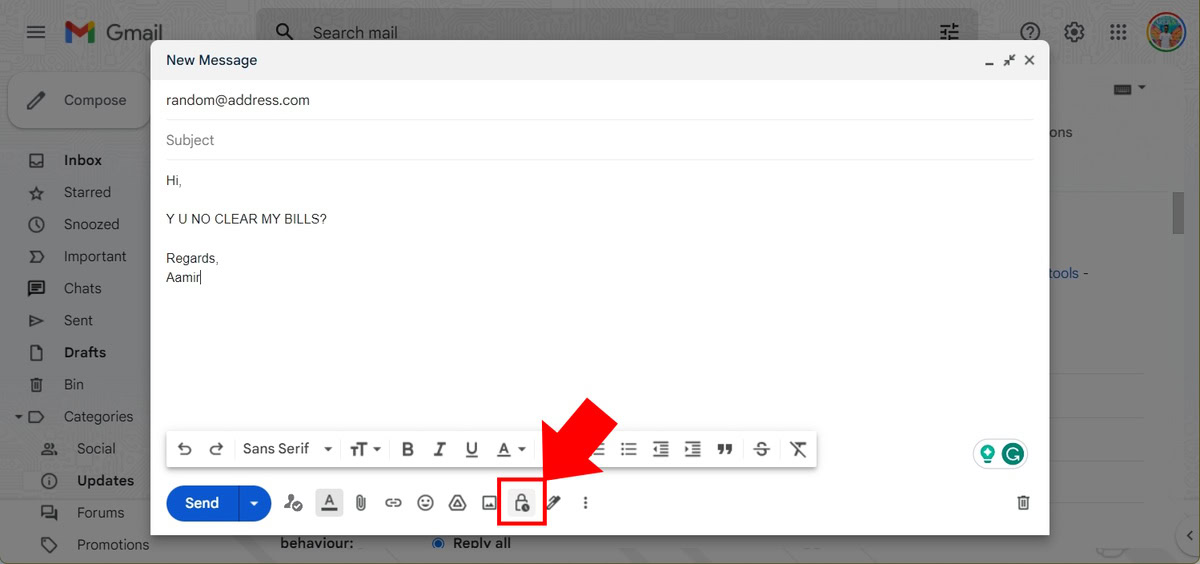This screenshot has height=564, width=1200.
Task: Underline the selected text
Action: click(472, 449)
